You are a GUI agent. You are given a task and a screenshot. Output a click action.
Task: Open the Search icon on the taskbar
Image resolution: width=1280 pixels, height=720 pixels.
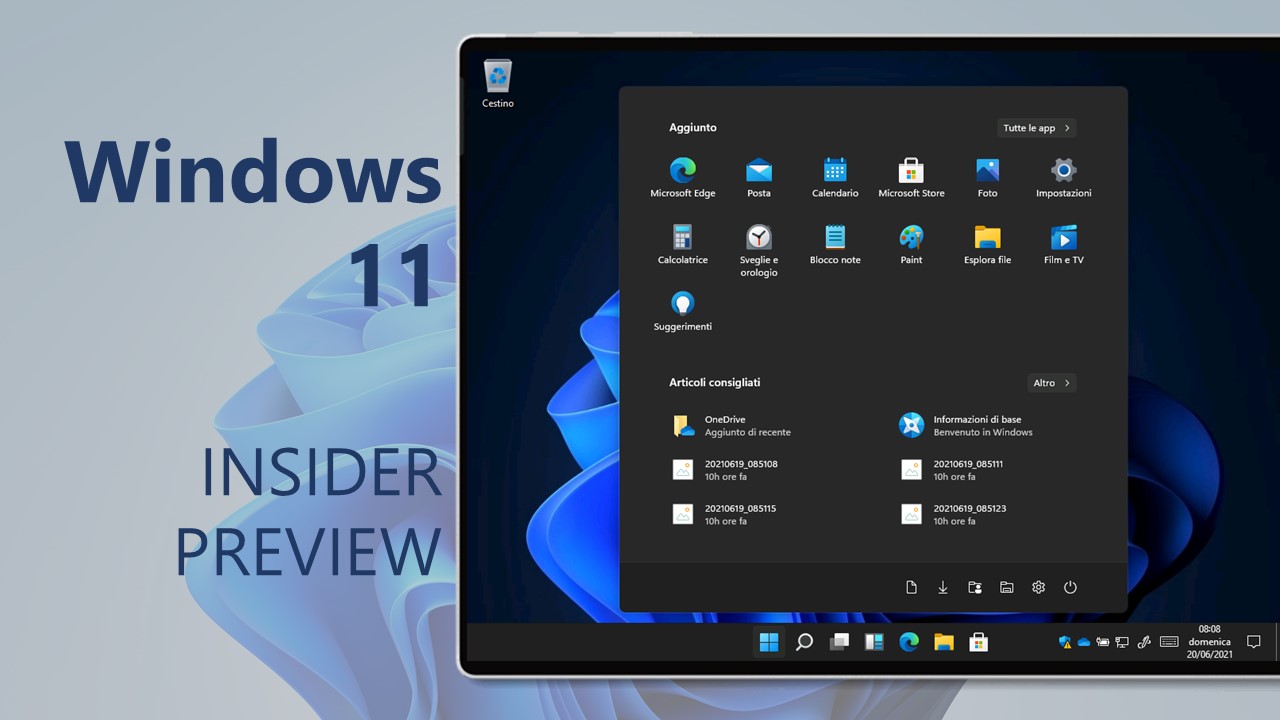[804, 642]
